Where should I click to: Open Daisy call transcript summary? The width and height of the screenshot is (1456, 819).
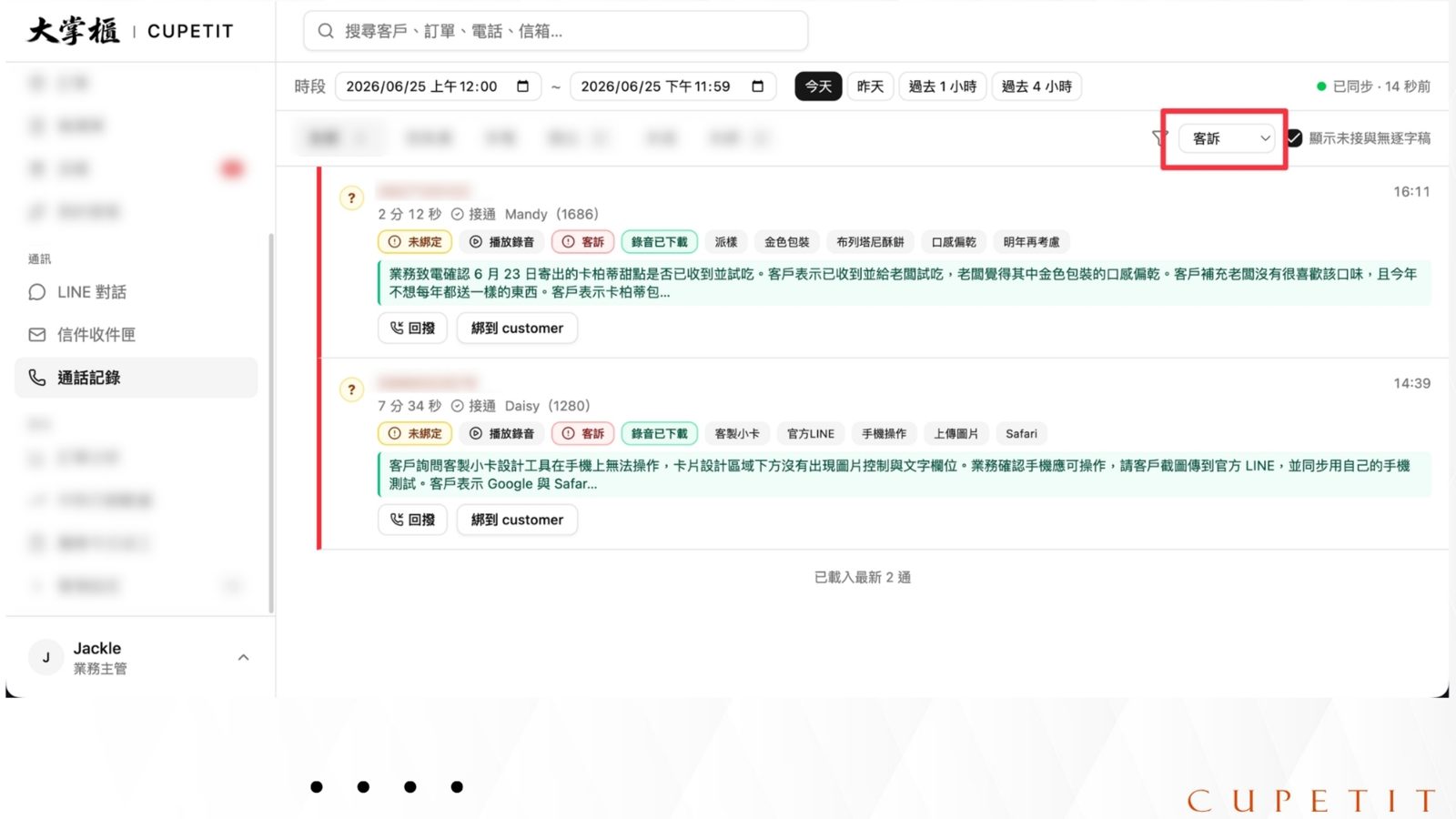click(x=905, y=475)
